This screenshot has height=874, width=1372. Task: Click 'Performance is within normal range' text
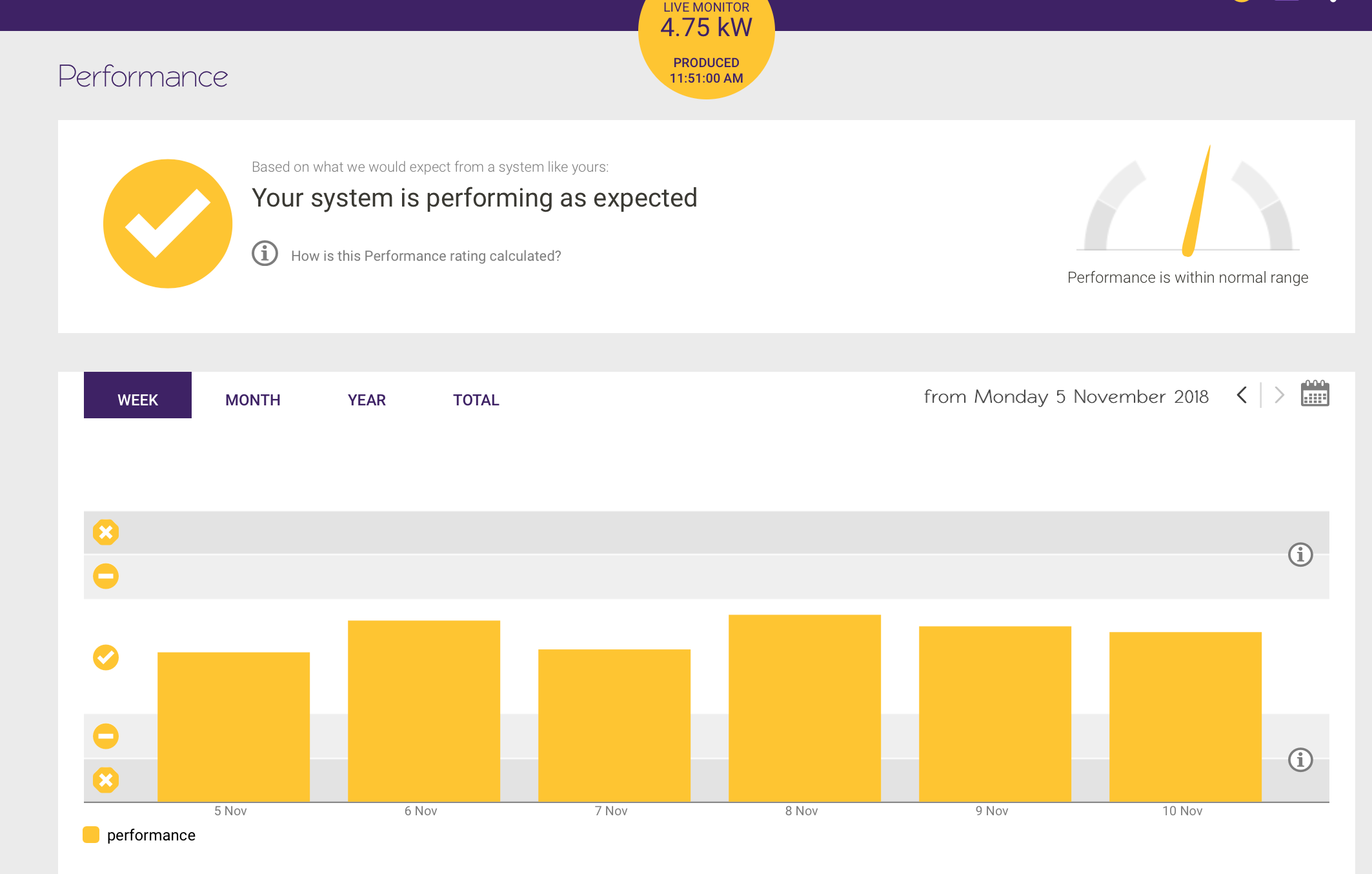[1187, 278]
